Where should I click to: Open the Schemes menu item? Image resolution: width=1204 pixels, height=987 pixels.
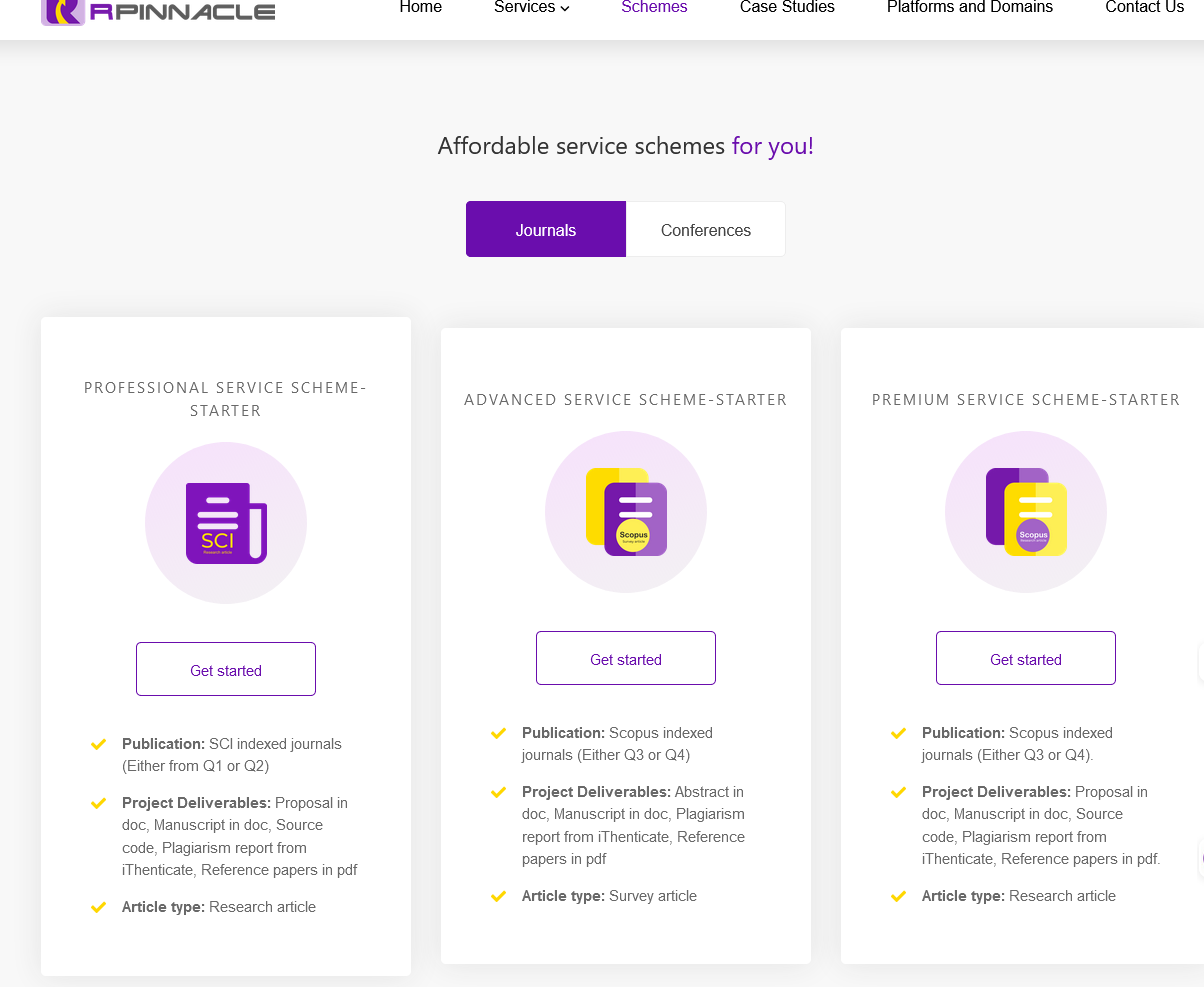(x=654, y=8)
